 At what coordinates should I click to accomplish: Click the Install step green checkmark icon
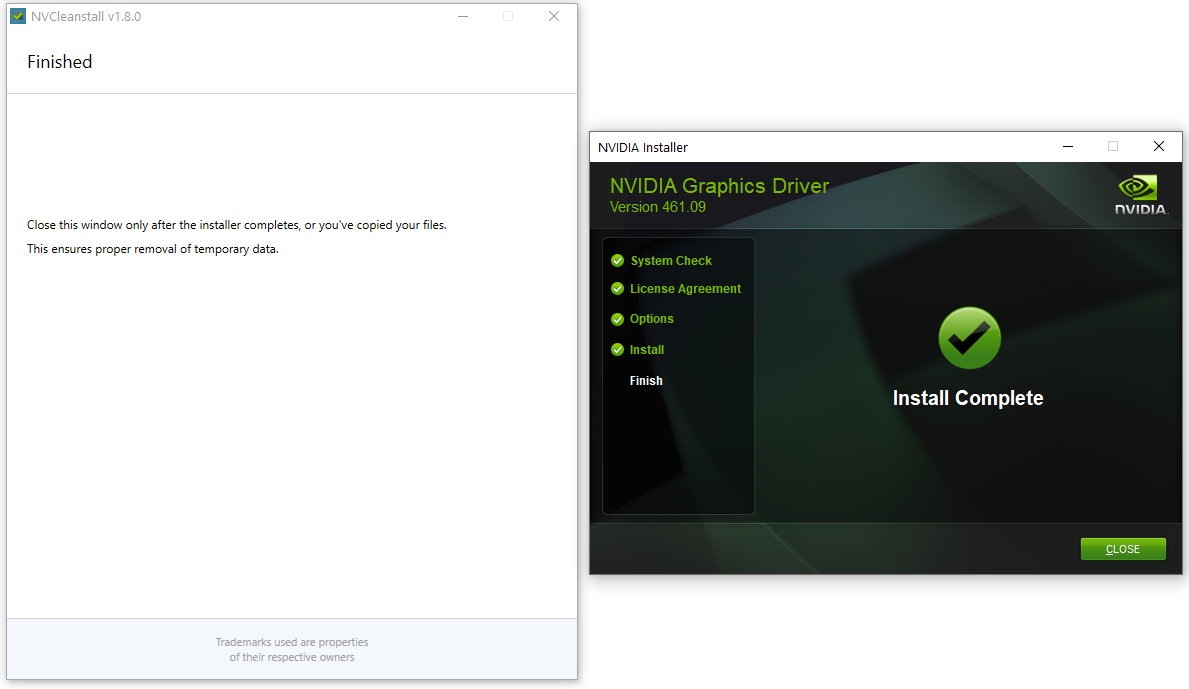[x=617, y=349]
